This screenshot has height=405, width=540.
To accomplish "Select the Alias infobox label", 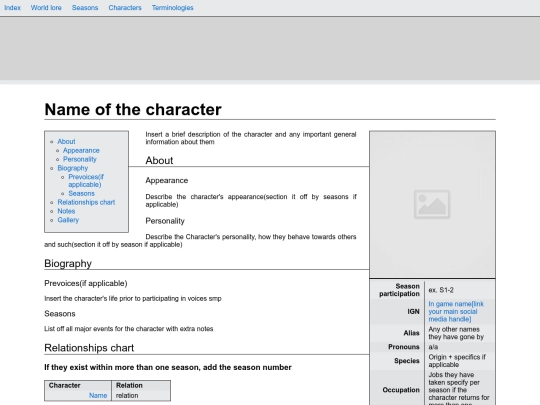I will 412,333.
